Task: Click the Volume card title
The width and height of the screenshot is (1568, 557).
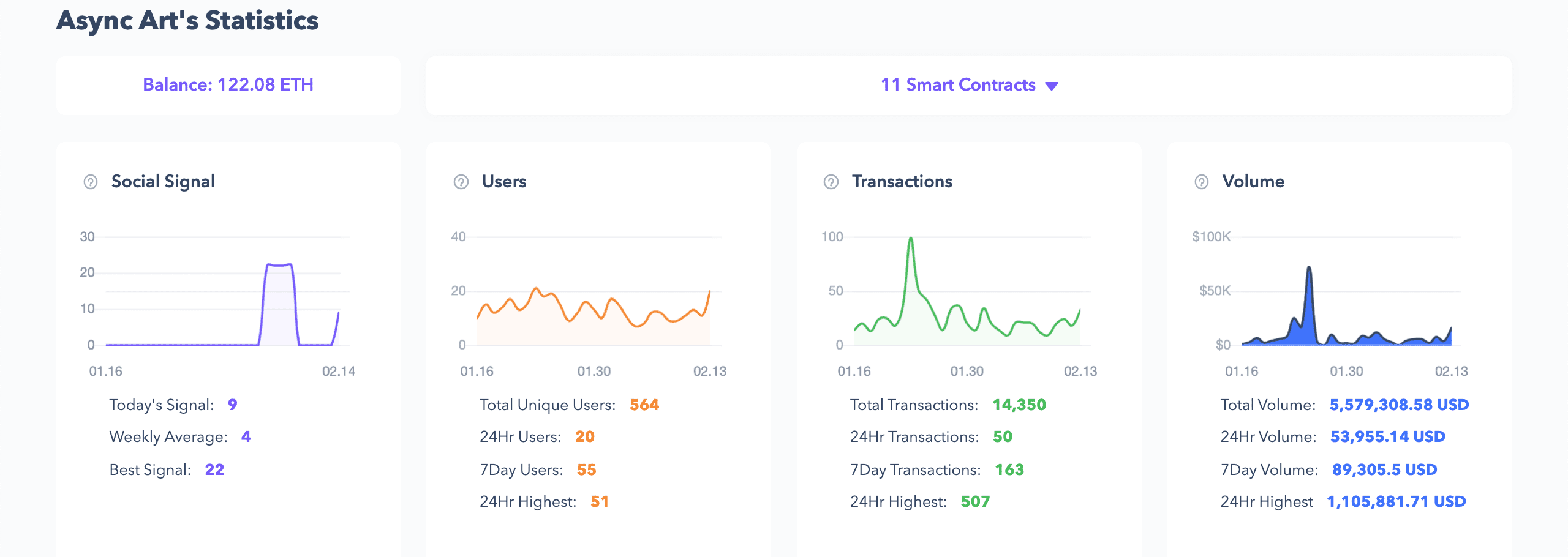Action: pyautogui.click(x=1253, y=181)
